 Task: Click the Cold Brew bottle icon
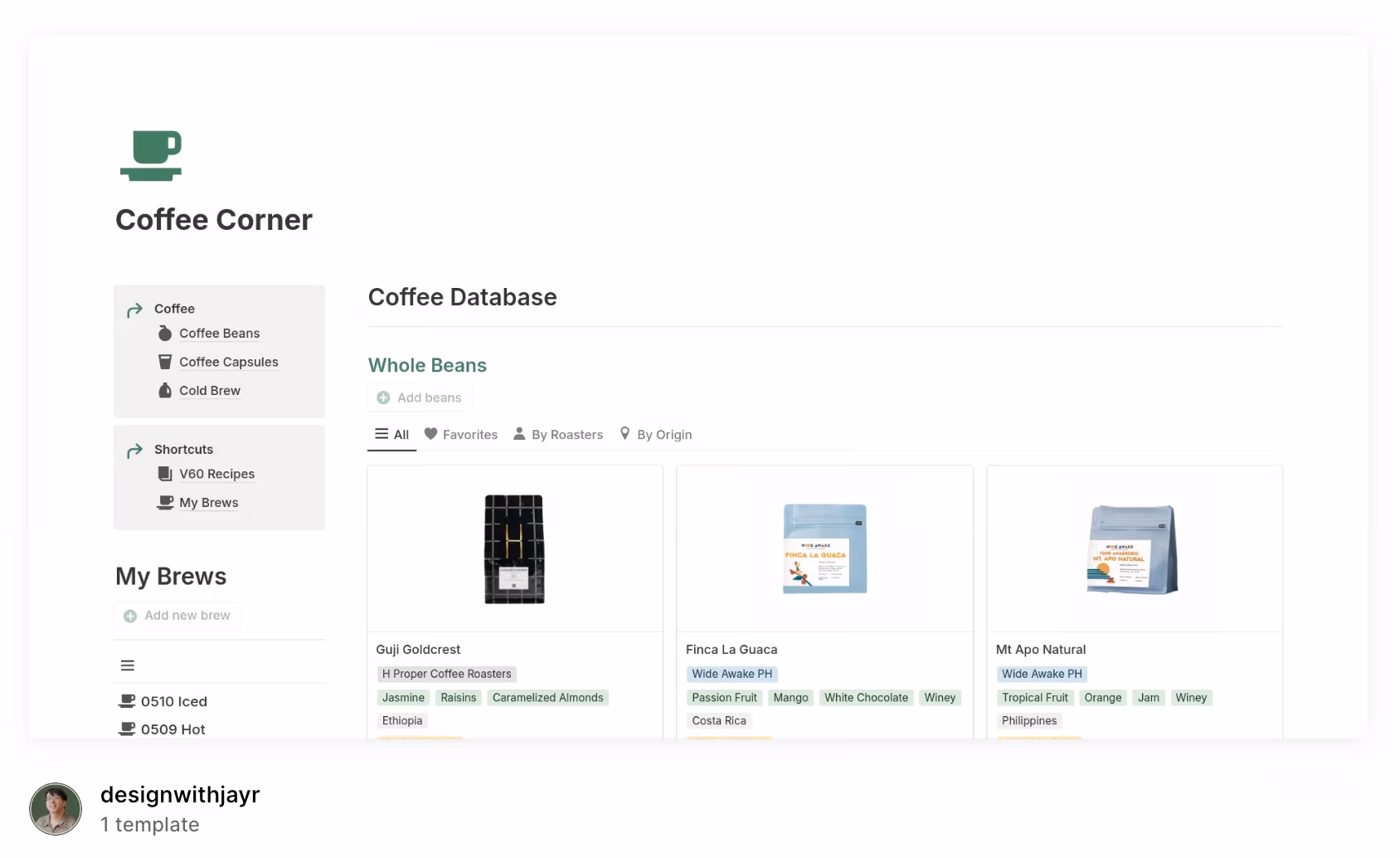pyautogui.click(x=165, y=391)
